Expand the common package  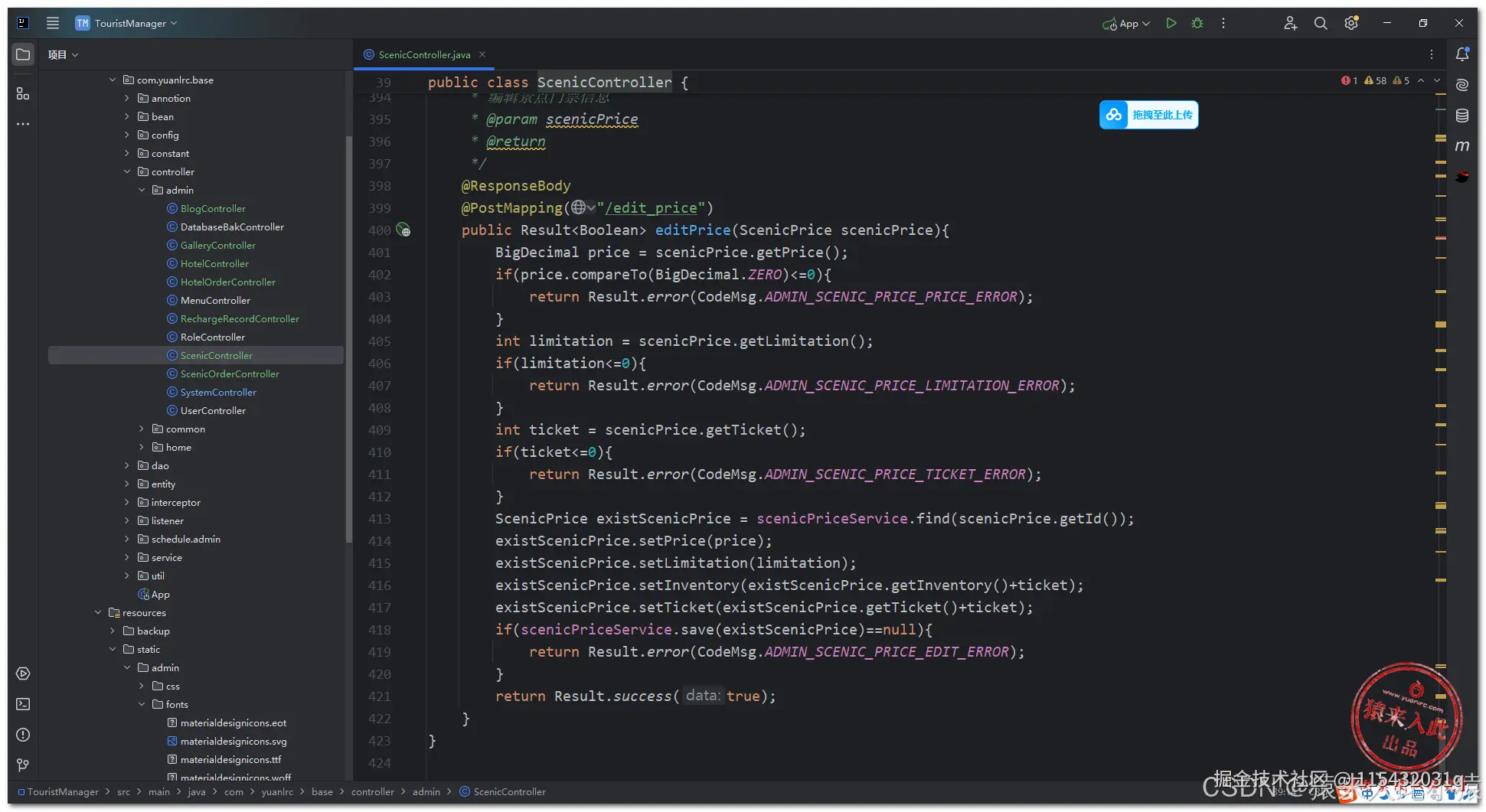pos(142,429)
